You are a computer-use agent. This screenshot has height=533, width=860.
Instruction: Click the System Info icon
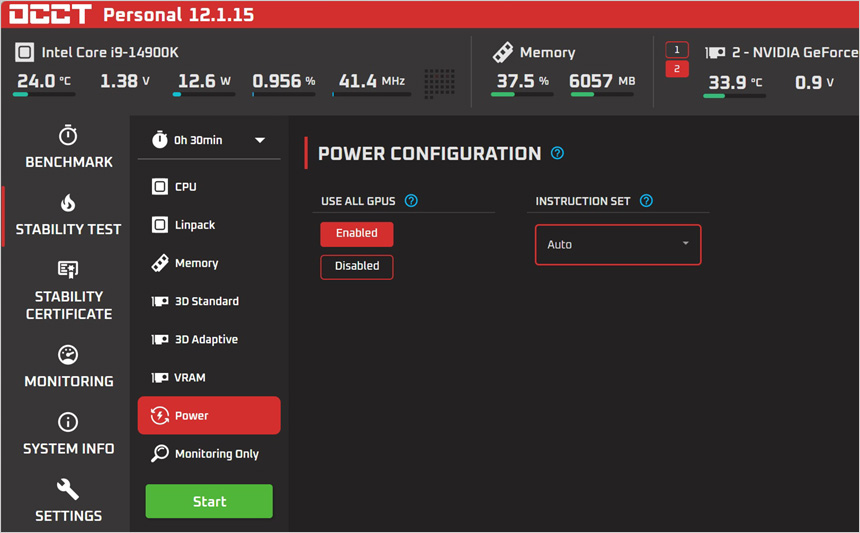tap(68, 422)
